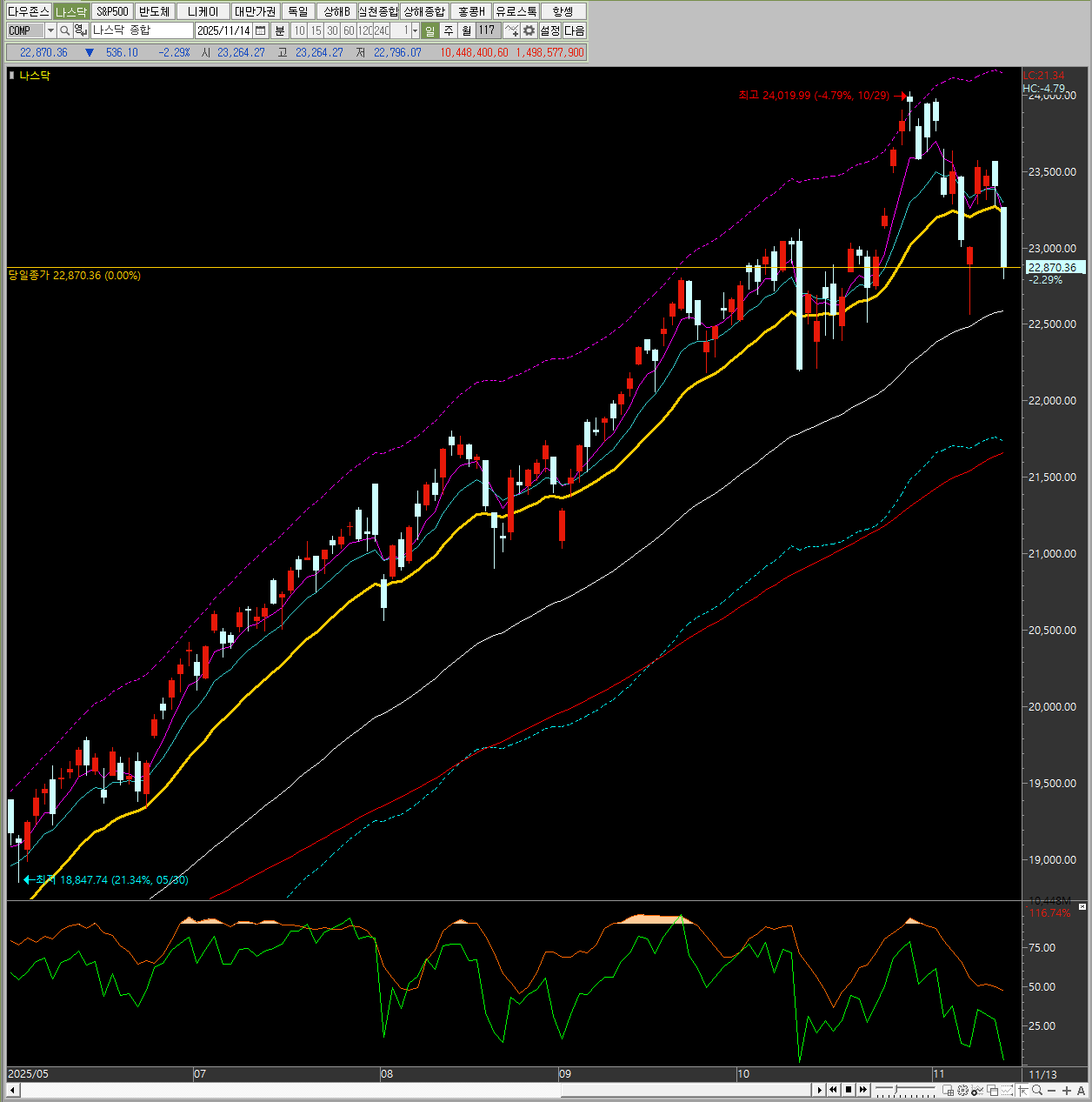The width and height of the screenshot is (1092, 1102).
Task: Switch to the 반도체 tab
Action: [155, 11]
